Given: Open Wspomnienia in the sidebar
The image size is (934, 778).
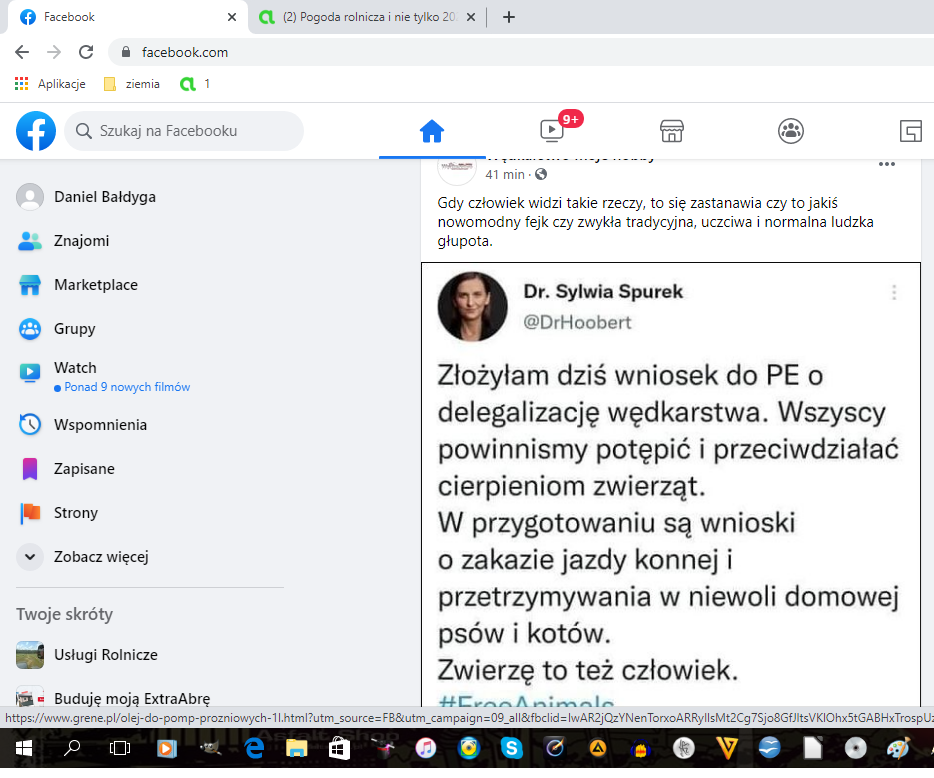Looking at the screenshot, I should click(100, 425).
